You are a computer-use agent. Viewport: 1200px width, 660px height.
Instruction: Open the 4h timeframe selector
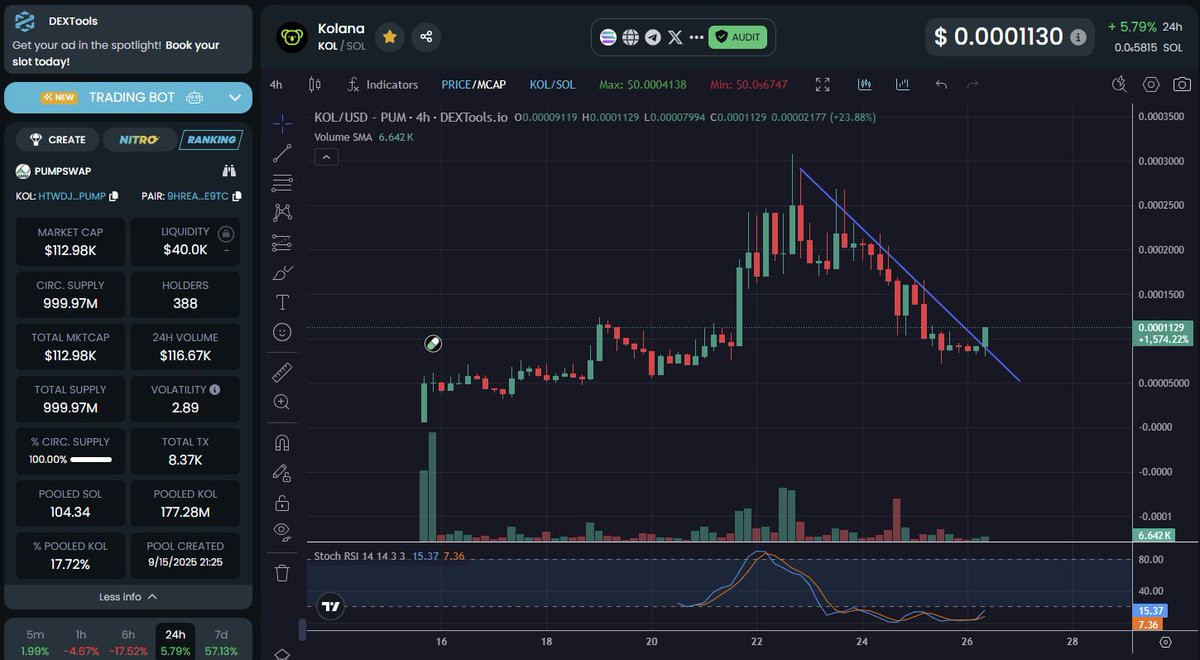(x=276, y=85)
